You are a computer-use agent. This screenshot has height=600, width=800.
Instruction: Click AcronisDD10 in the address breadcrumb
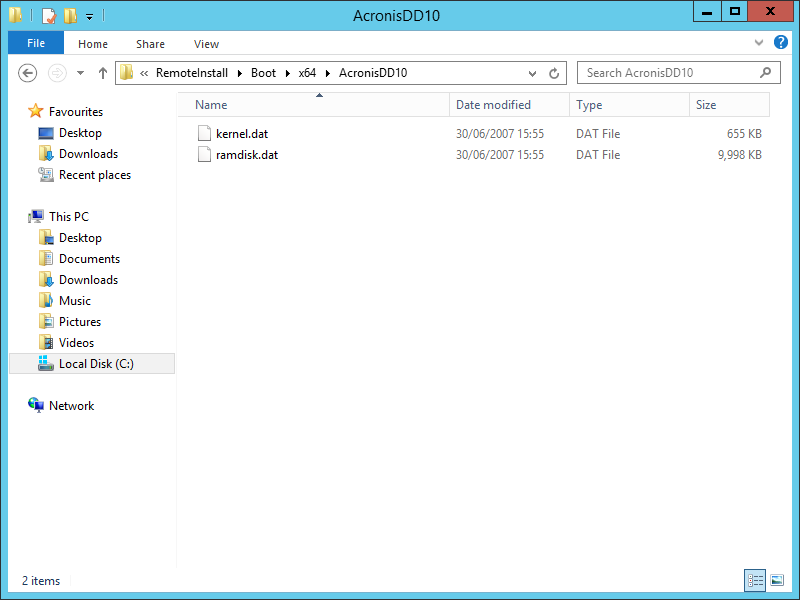point(373,73)
